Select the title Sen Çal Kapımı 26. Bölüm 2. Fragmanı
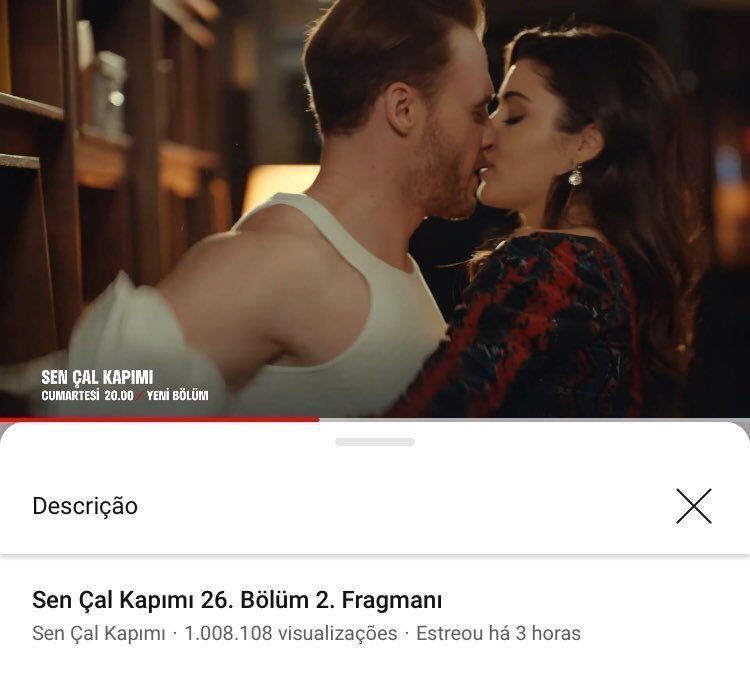The width and height of the screenshot is (750, 677). [237, 600]
